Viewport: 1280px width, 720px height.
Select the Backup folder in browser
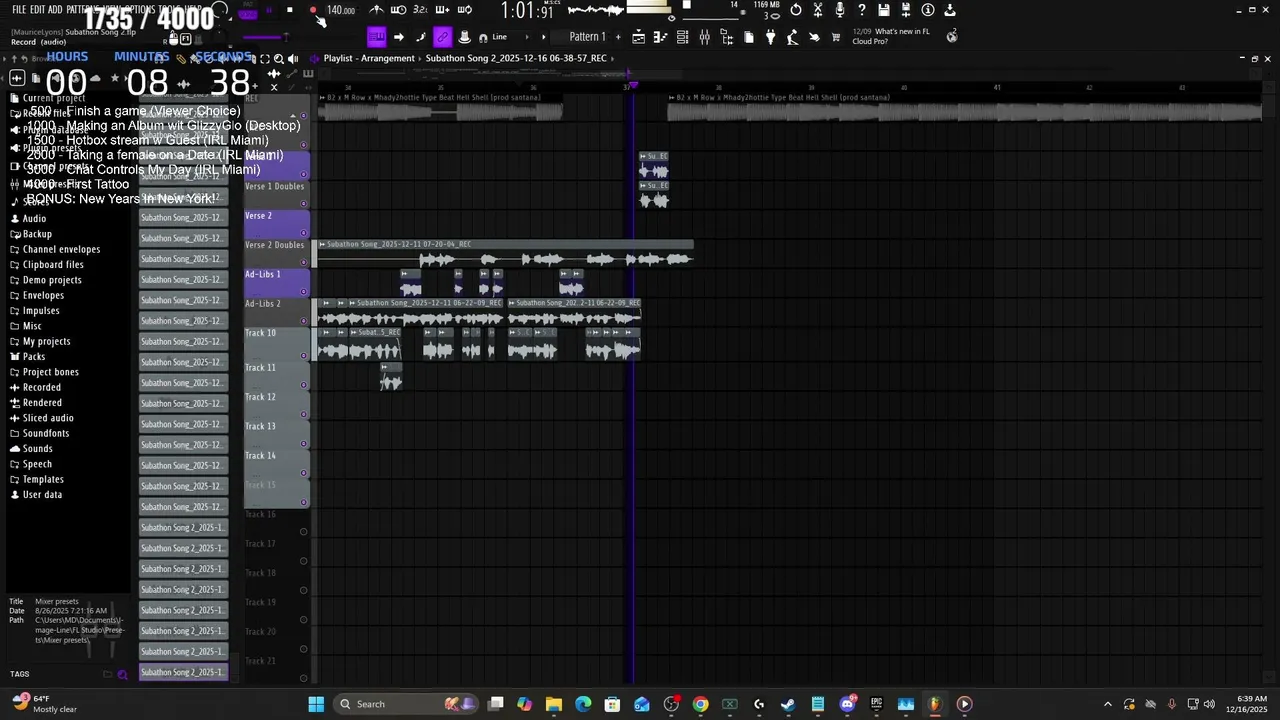pyautogui.click(x=37, y=234)
